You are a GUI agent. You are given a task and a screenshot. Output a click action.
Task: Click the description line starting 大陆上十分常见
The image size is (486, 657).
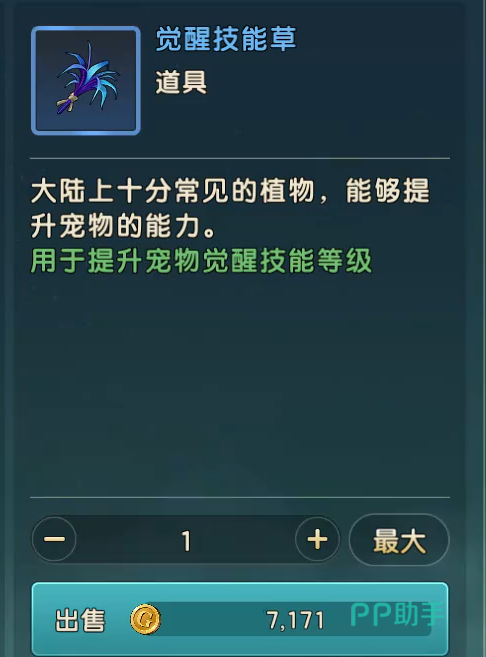[230, 191]
